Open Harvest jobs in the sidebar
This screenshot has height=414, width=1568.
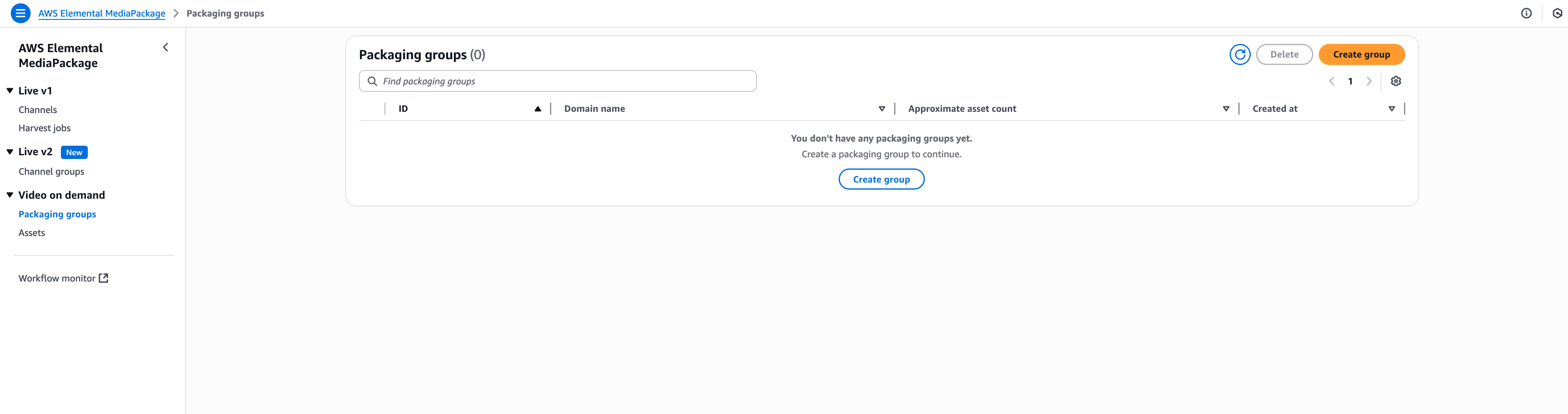click(44, 128)
